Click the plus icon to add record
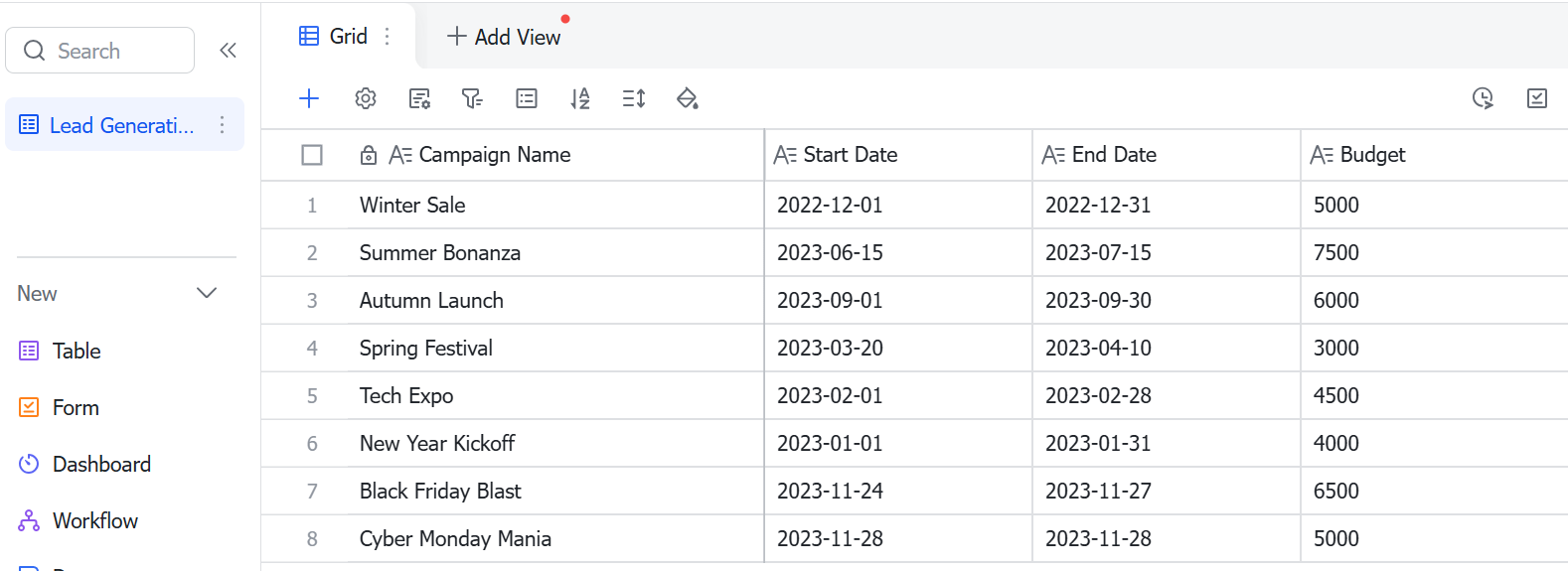The height and width of the screenshot is (571, 1568). point(309,98)
